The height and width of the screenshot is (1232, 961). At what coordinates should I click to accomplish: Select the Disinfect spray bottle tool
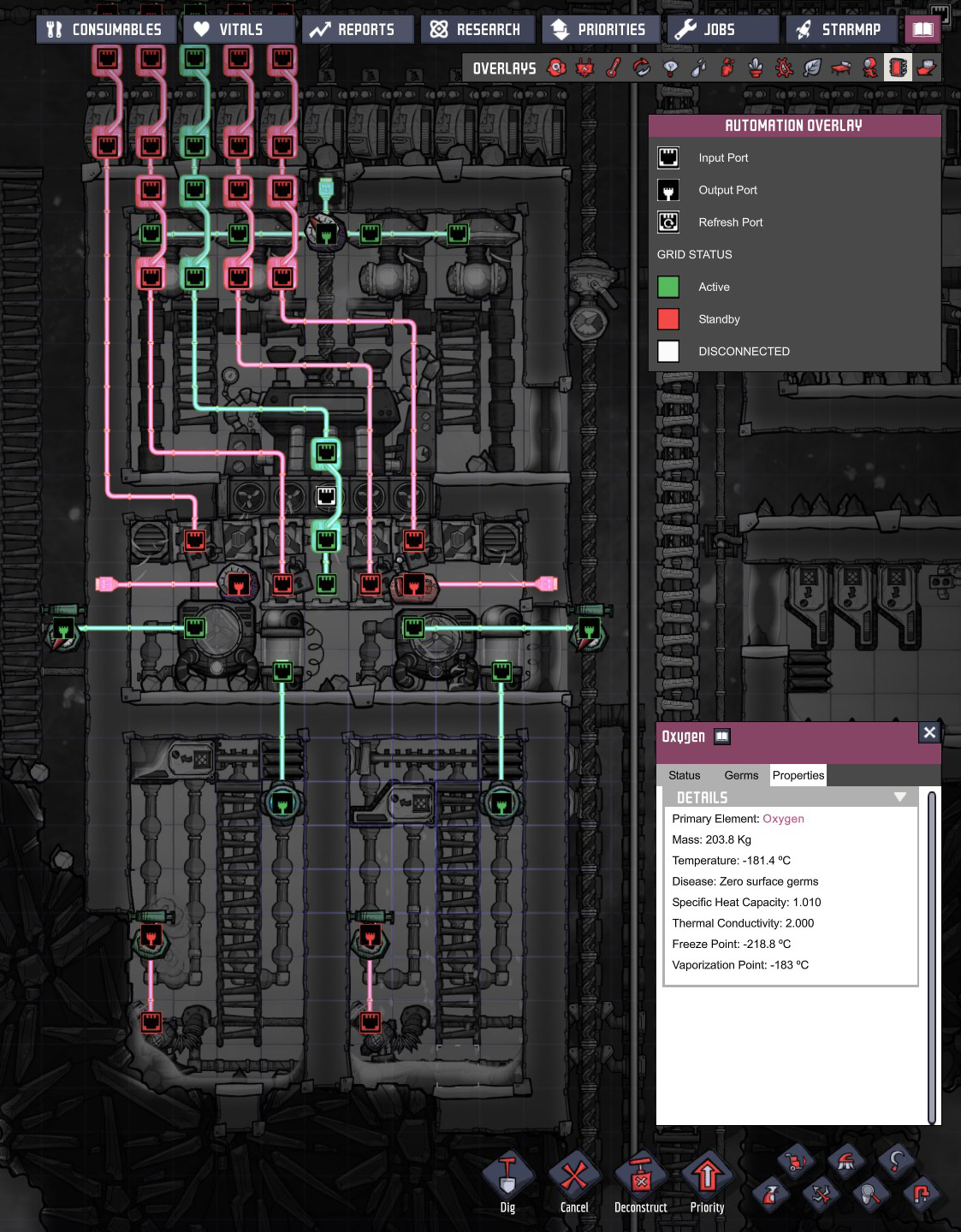point(770,1193)
